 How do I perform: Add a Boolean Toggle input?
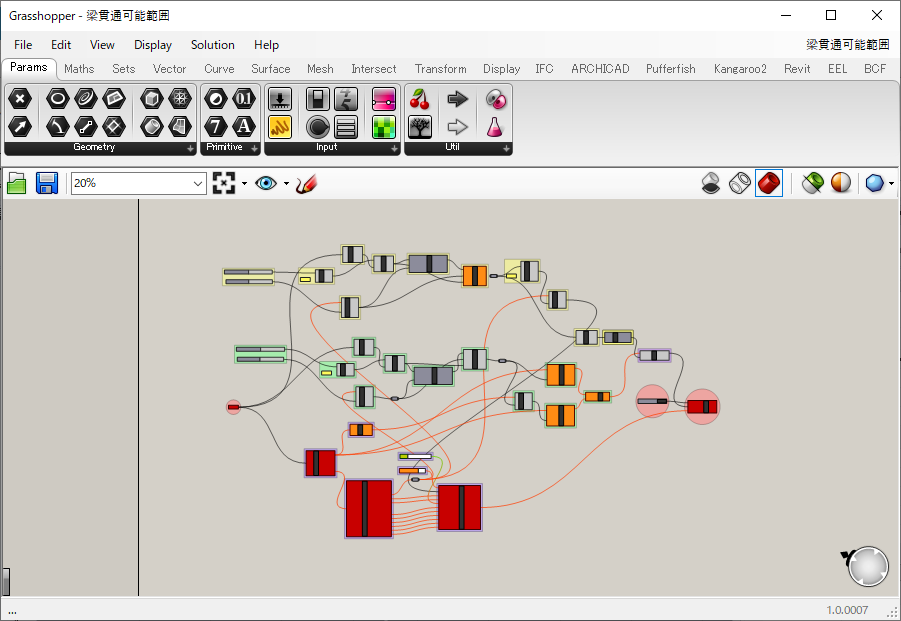(x=318, y=99)
